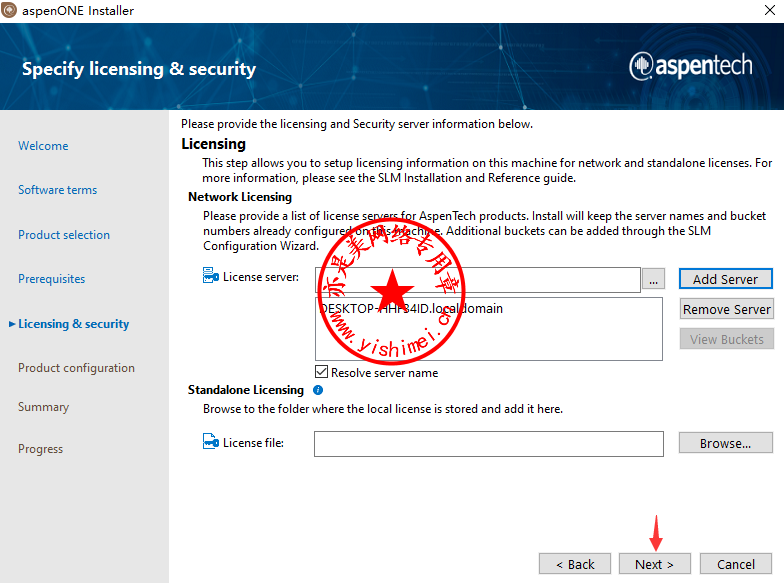This screenshot has height=583, width=784.
Task: Click Next to continue installation
Action: coord(654,564)
